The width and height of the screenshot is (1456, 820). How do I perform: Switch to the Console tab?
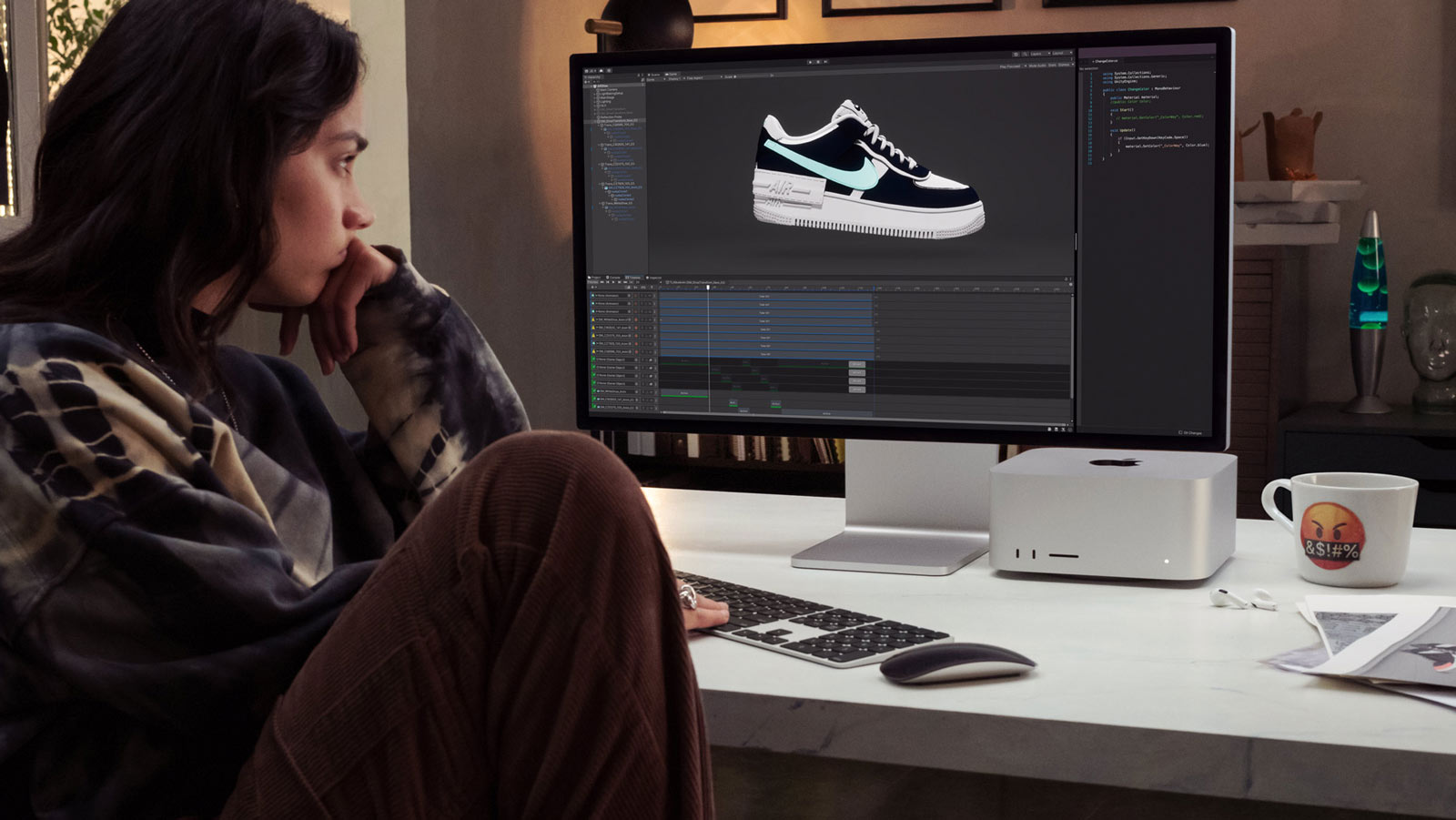pyautogui.click(x=613, y=278)
